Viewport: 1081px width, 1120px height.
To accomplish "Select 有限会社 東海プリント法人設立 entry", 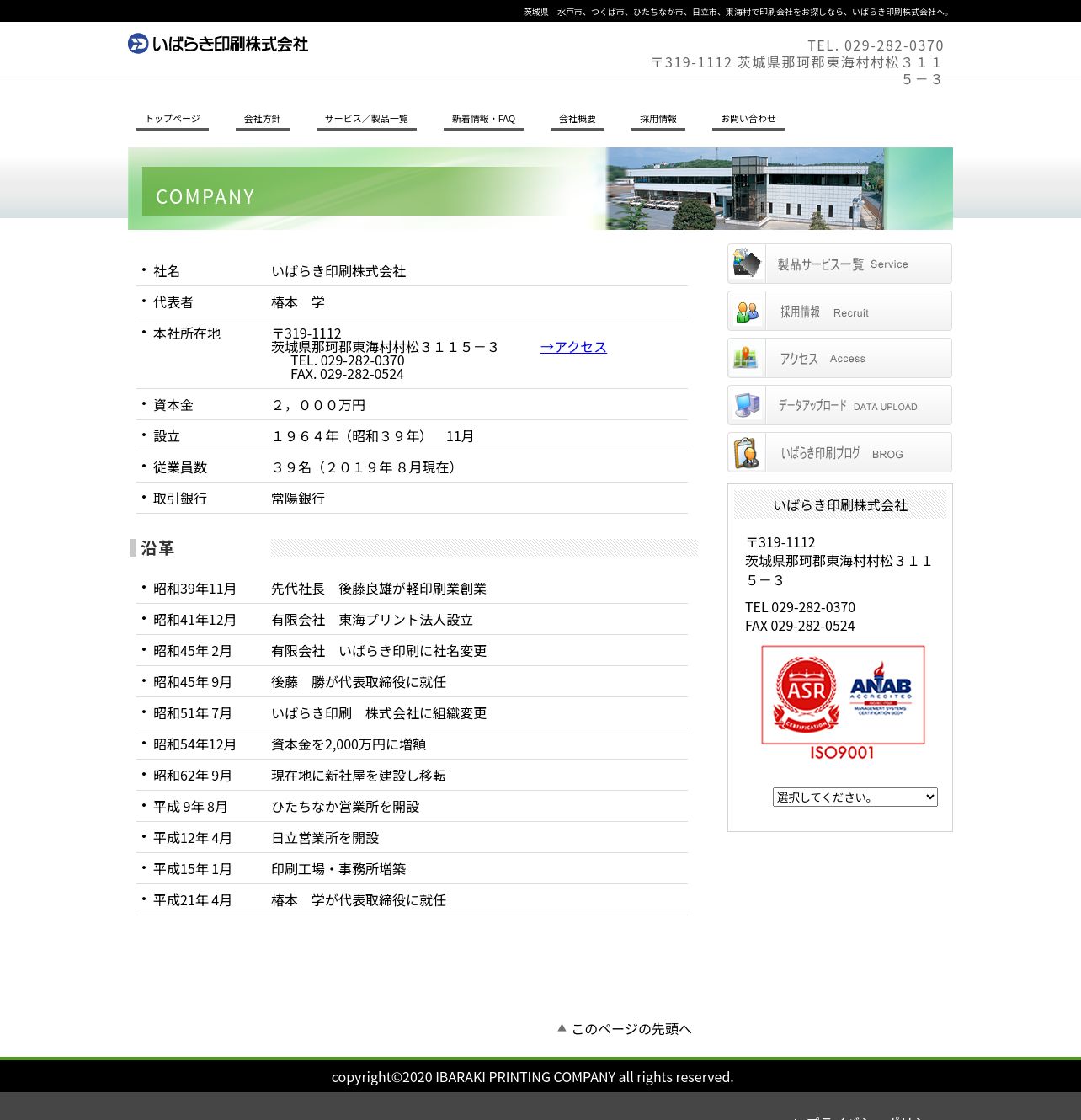I will 372,620.
